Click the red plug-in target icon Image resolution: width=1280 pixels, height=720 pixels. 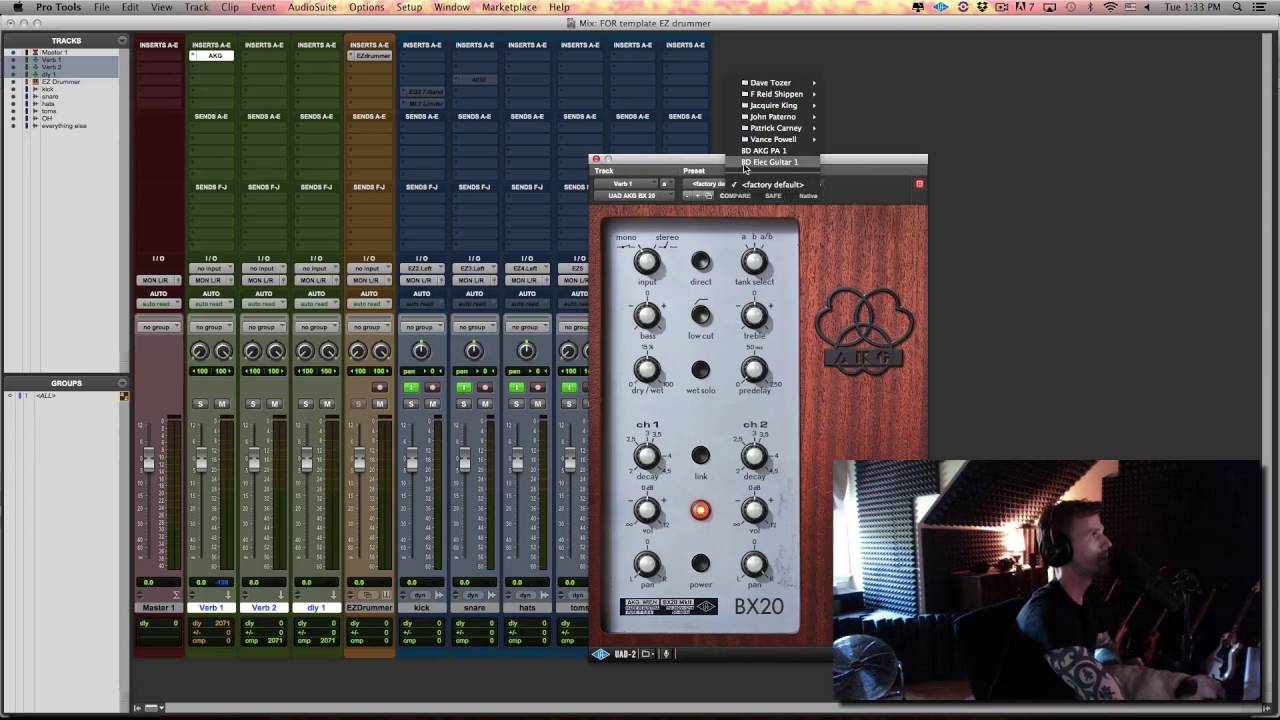click(919, 184)
